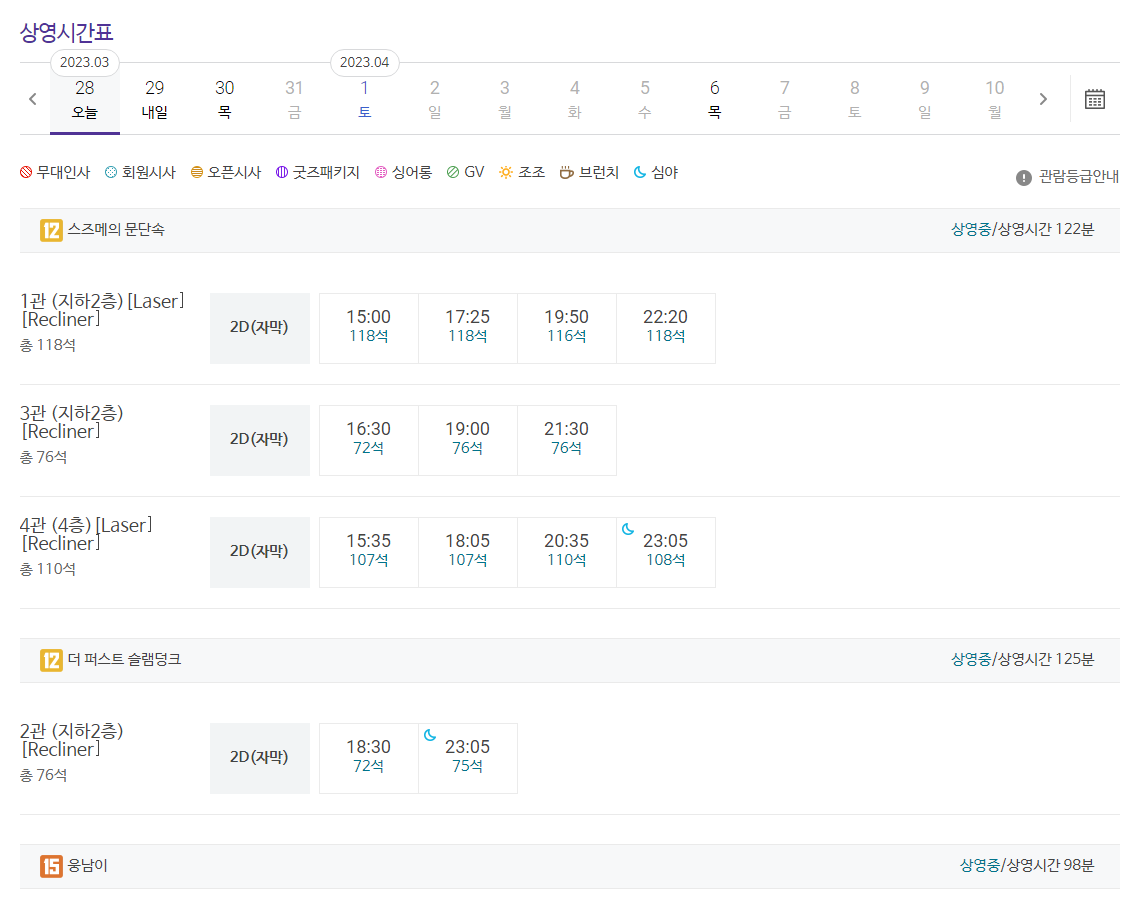Book 2관 18:30 Slam Dunk showing
This screenshot has height=921, width=1140.
click(x=369, y=757)
